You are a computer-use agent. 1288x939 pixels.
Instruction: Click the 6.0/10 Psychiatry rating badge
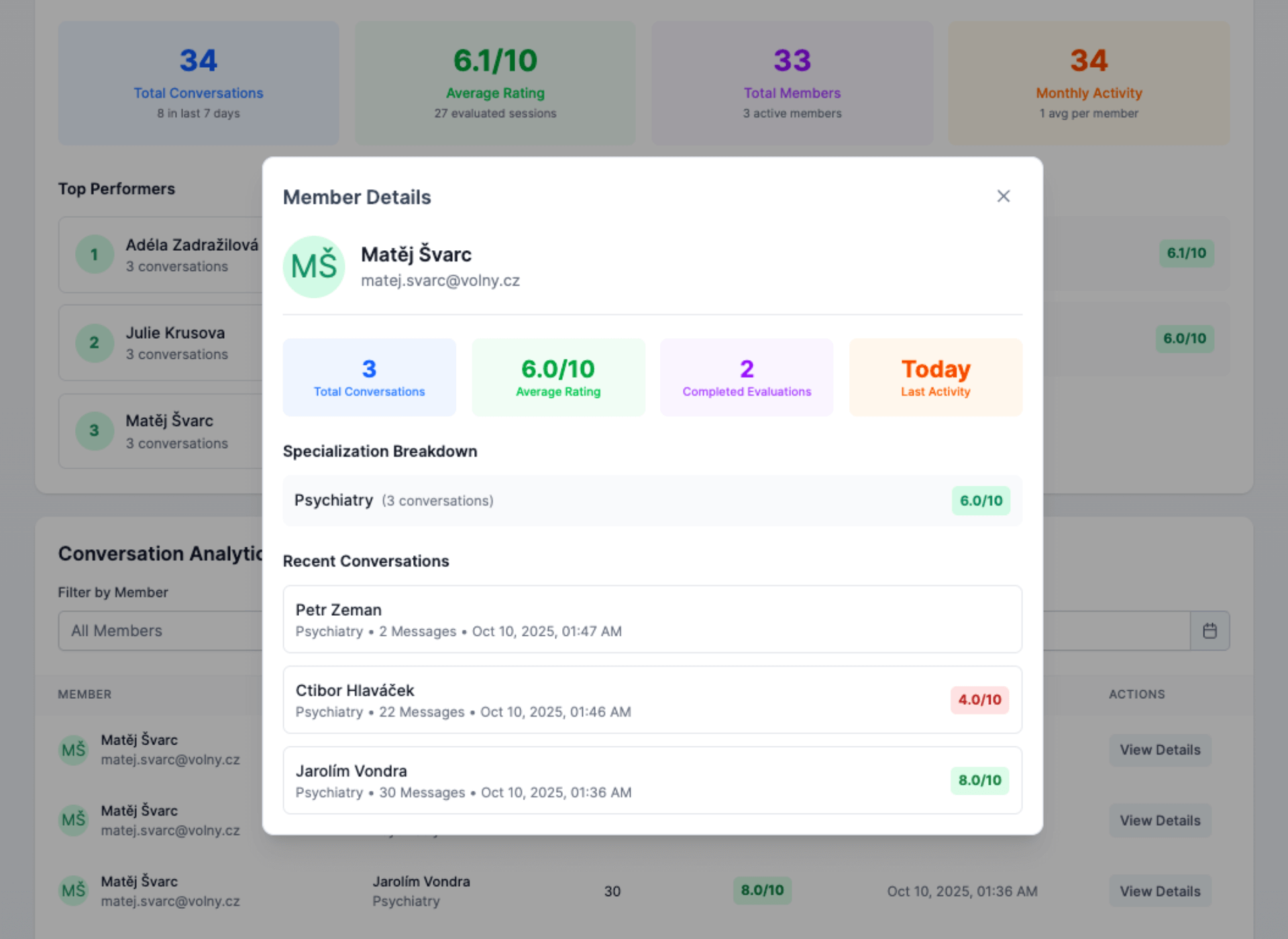(980, 500)
